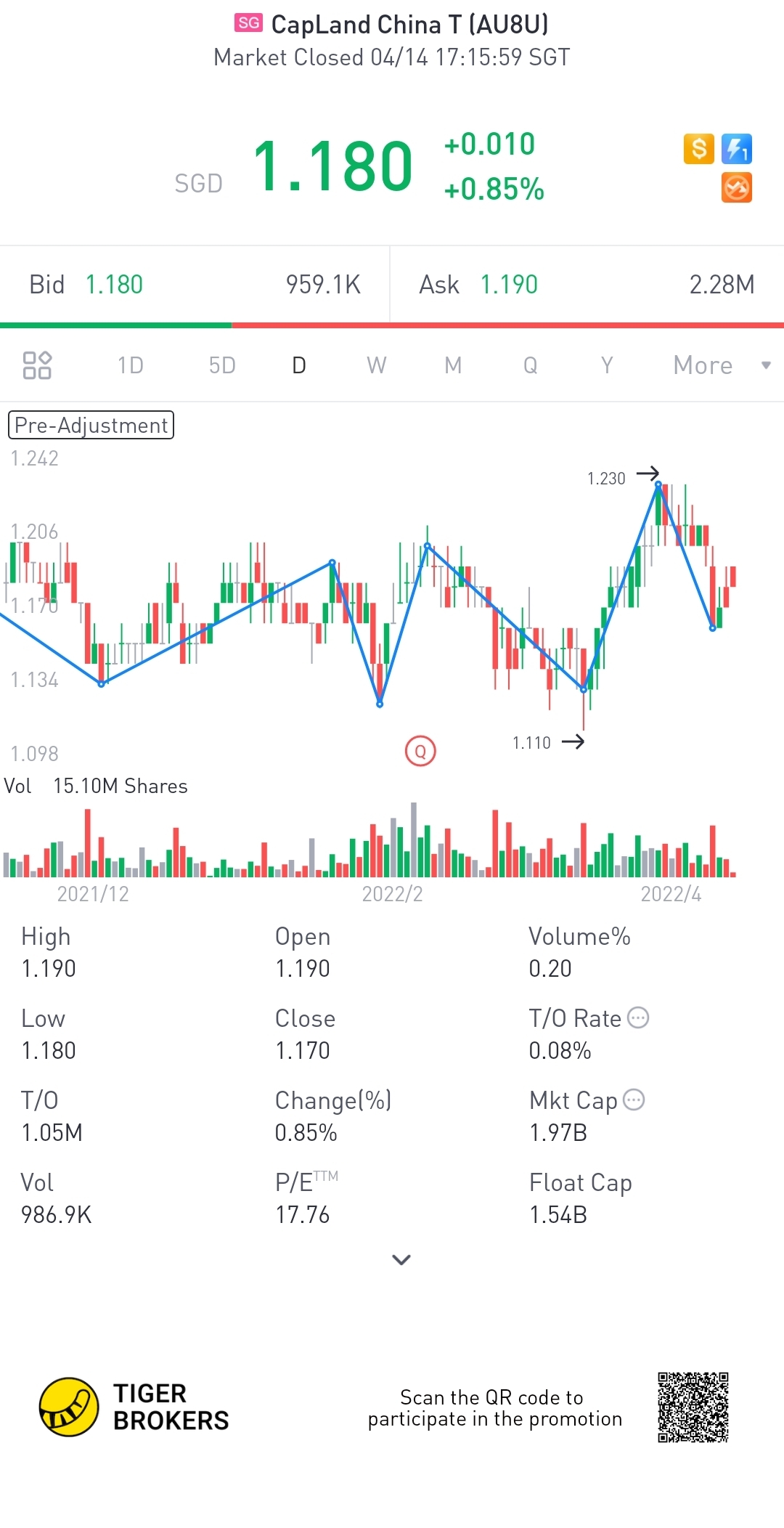Tap the Bid price 1.180
Image resolution: width=784 pixels, height=1528 pixels.
pos(114,285)
